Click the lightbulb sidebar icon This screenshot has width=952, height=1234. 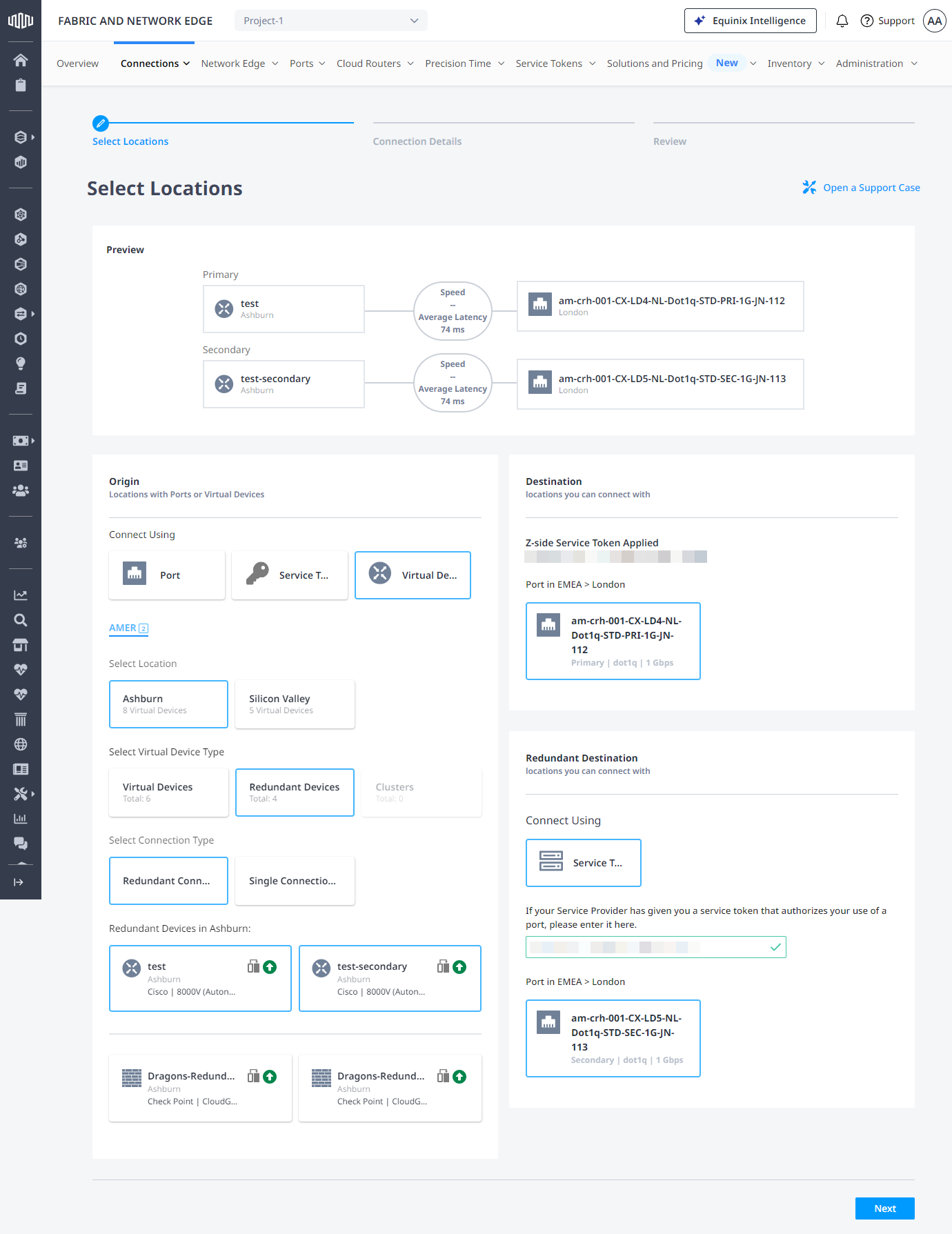coord(21,364)
